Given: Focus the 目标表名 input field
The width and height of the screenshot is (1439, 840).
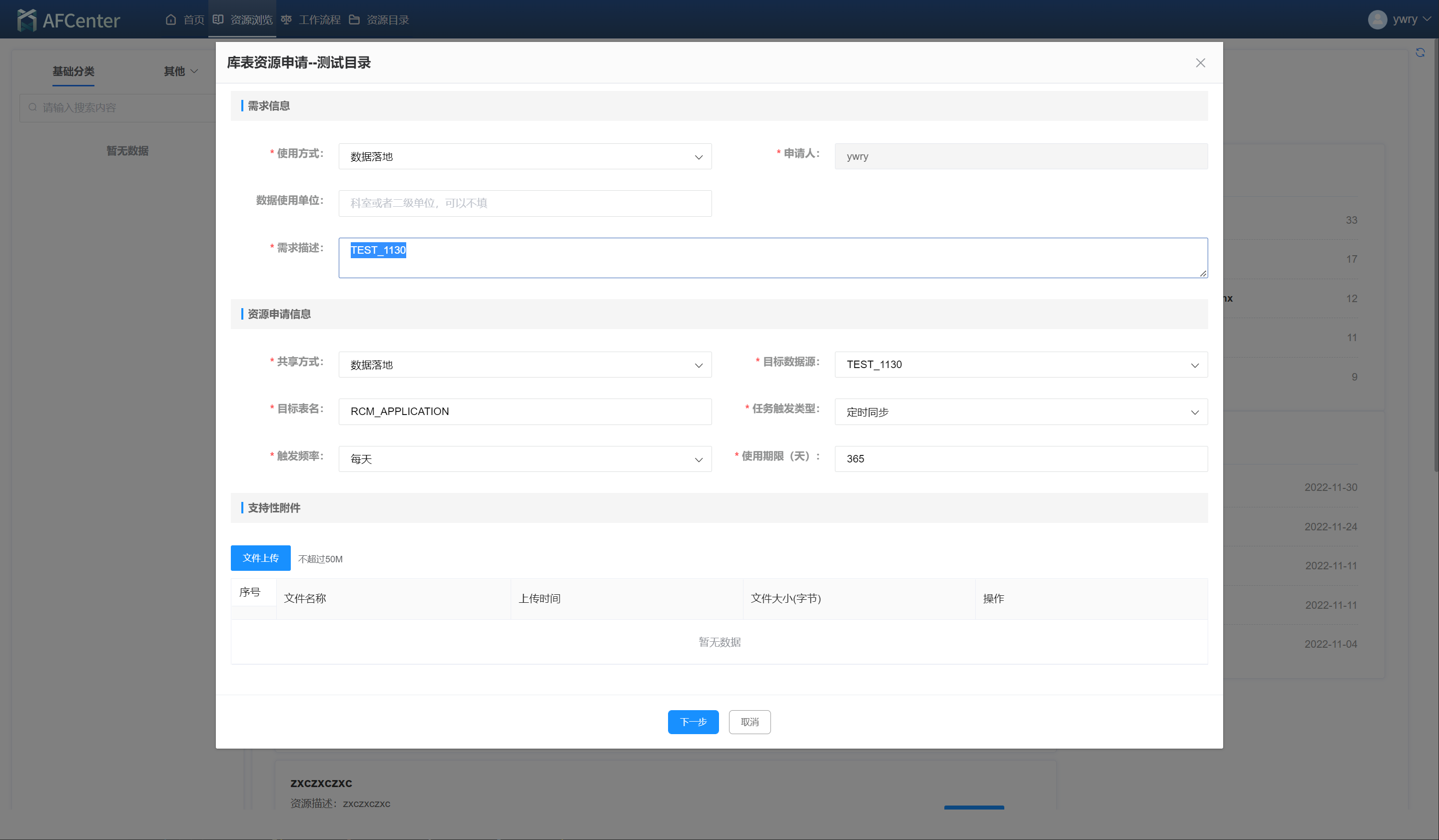Looking at the screenshot, I should 525,412.
